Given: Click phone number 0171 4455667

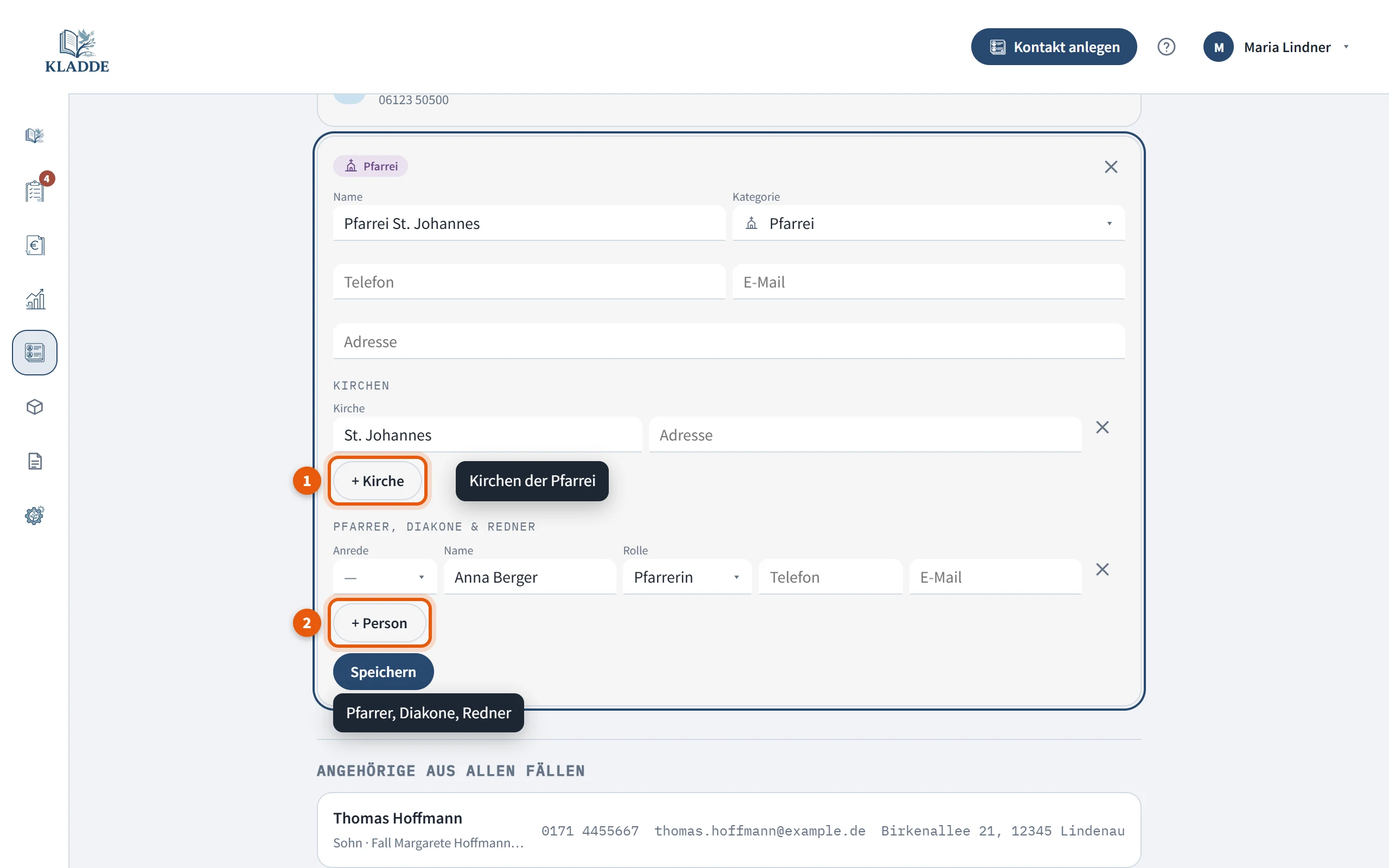Looking at the screenshot, I should pos(589,831).
